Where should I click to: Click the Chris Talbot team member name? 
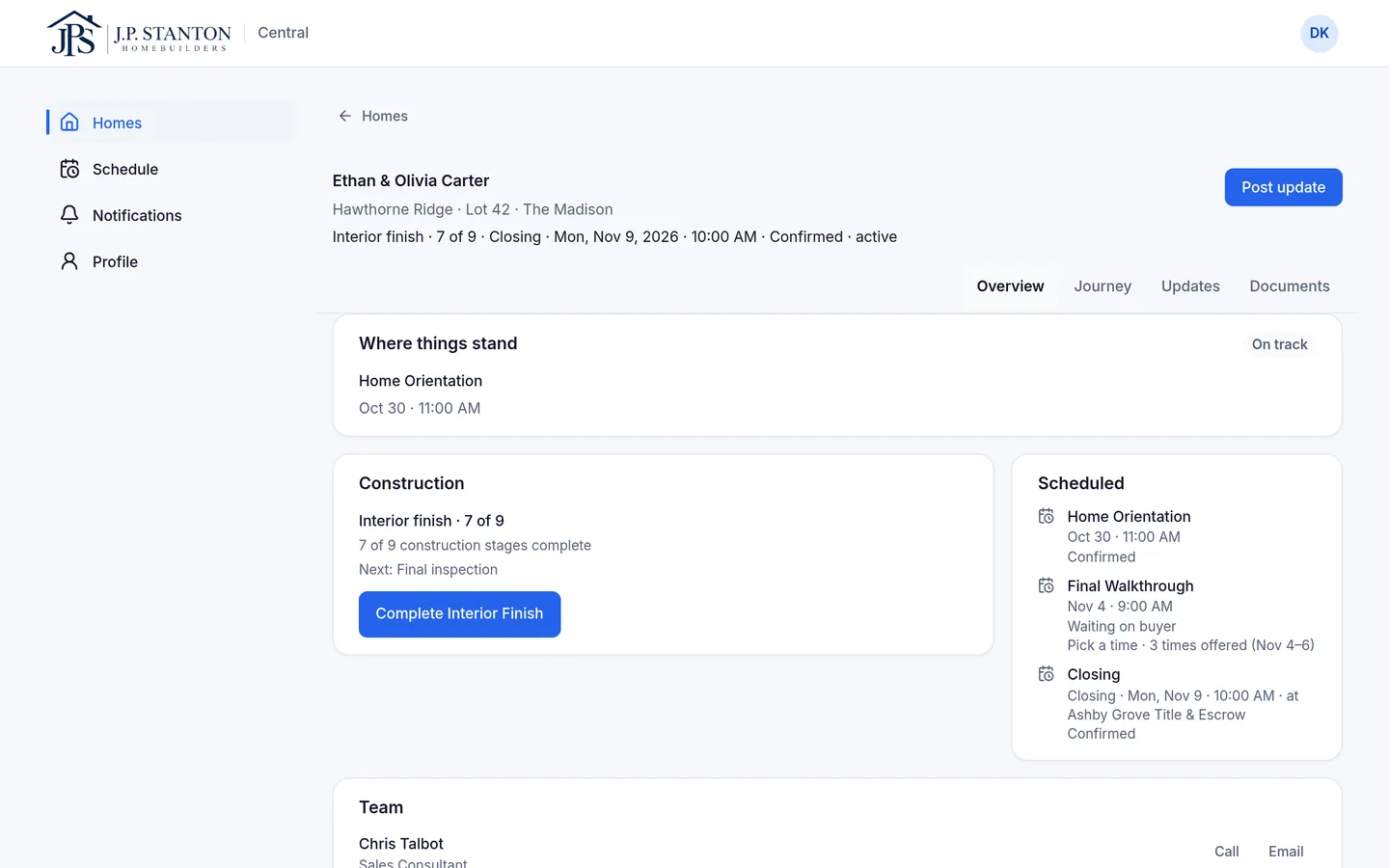pyautogui.click(x=401, y=844)
